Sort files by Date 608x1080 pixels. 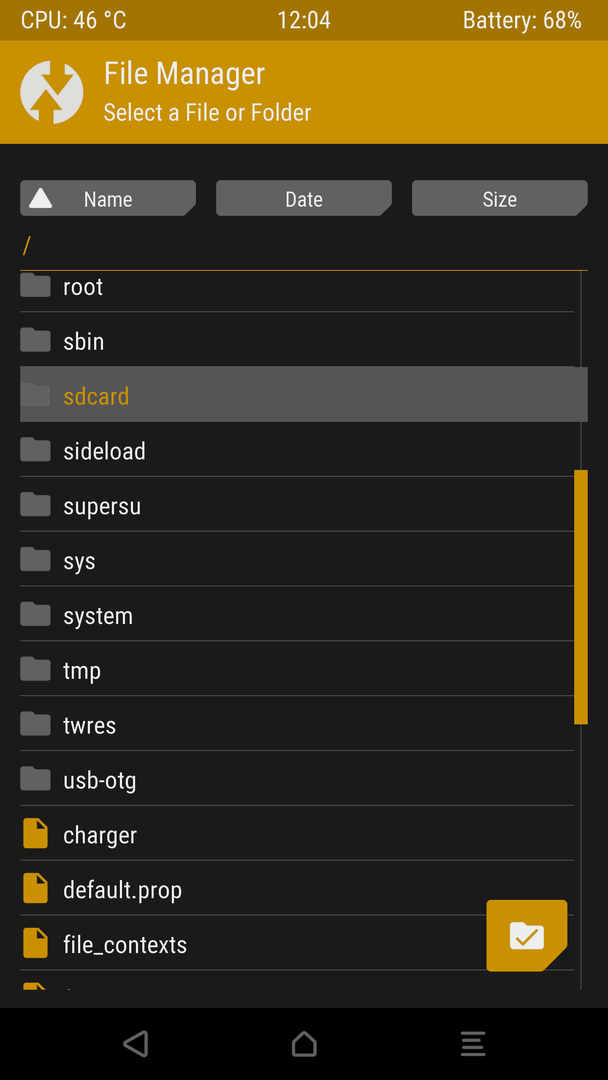303,199
